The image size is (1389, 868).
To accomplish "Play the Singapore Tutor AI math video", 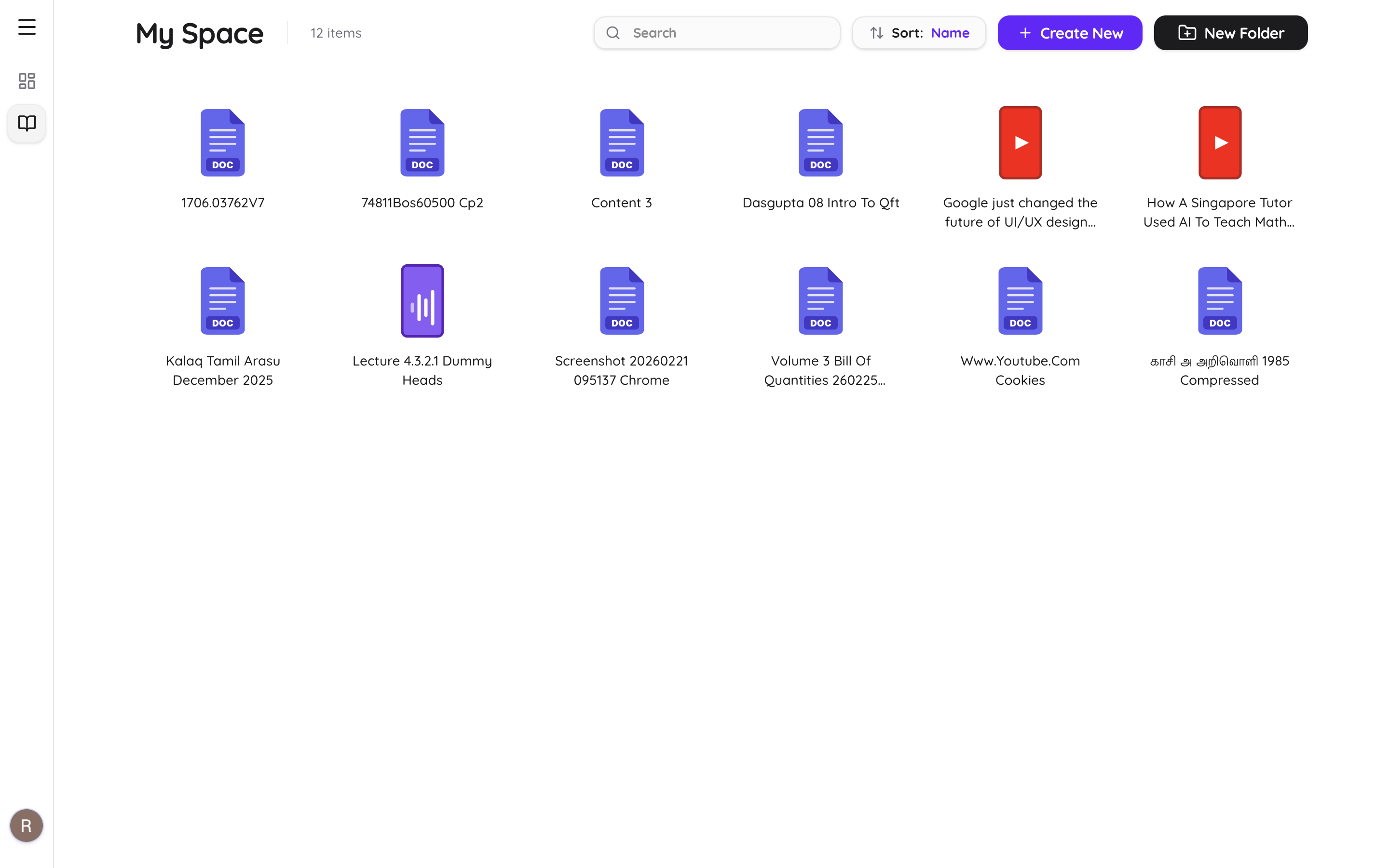I will pos(1219,142).
